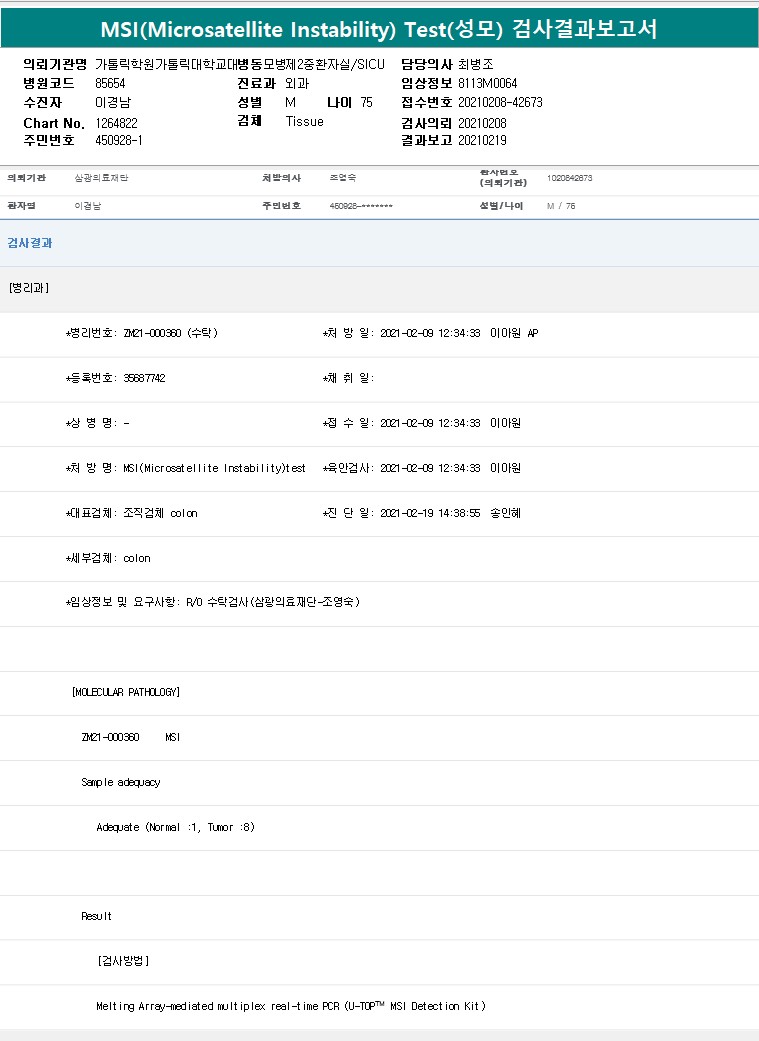Select the 접수번호 value 20210208-42673
The height and width of the screenshot is (1041, 759).
click(500, 102)
